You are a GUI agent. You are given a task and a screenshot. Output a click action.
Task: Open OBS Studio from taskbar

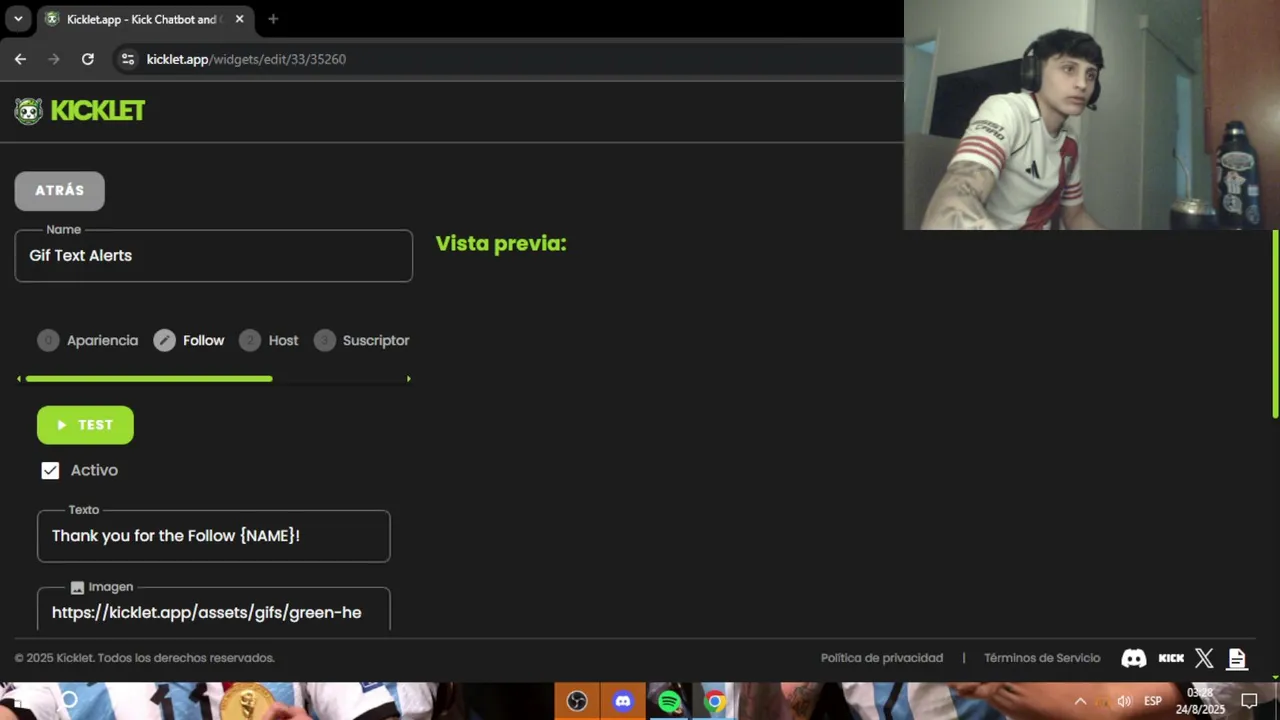point(577,701)
